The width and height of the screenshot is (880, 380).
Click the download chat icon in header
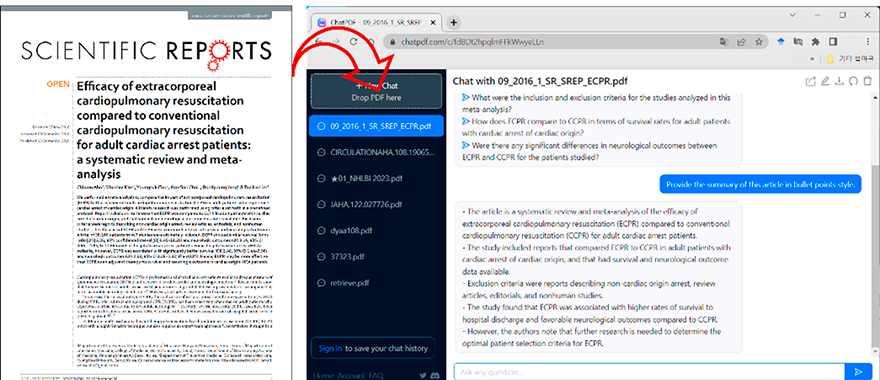(x=839, y=81)
